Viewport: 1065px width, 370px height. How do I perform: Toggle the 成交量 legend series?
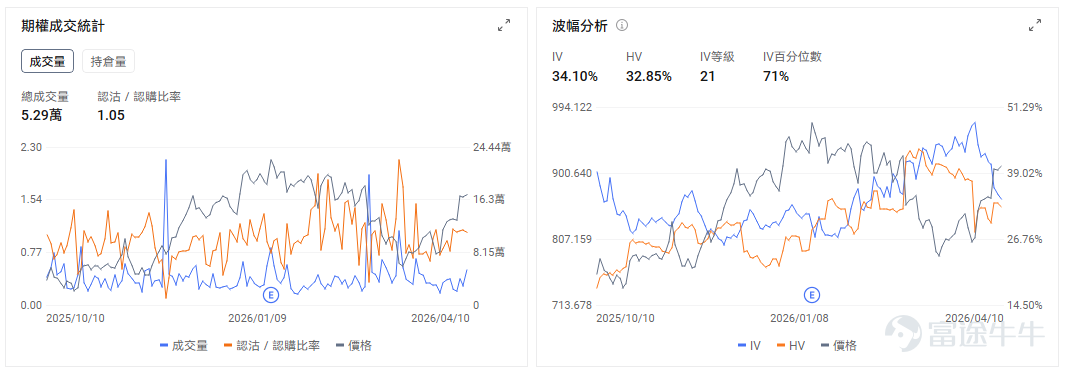coord(183,346)
